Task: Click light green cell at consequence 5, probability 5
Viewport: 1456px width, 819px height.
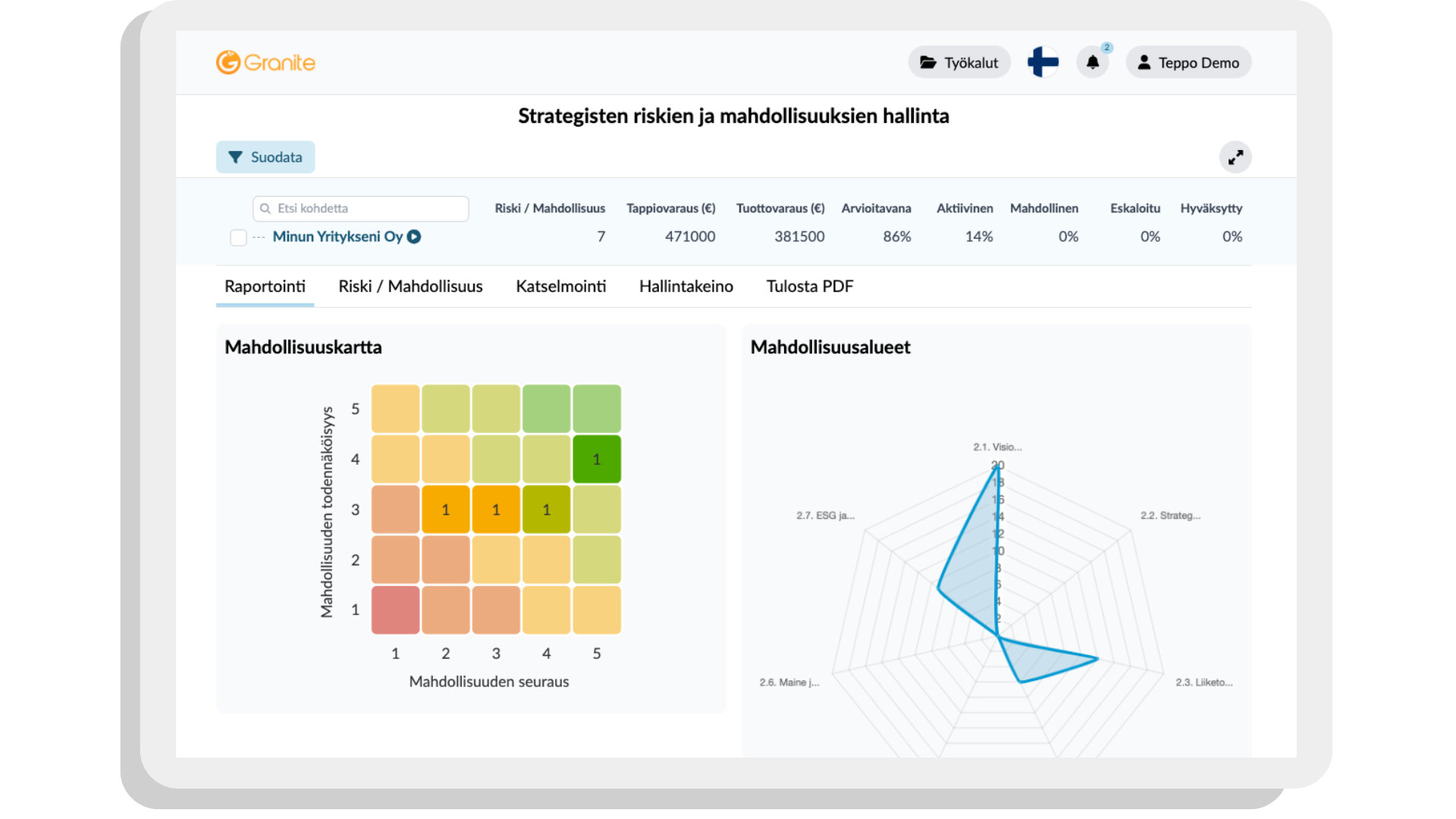Action: (597, 409)
